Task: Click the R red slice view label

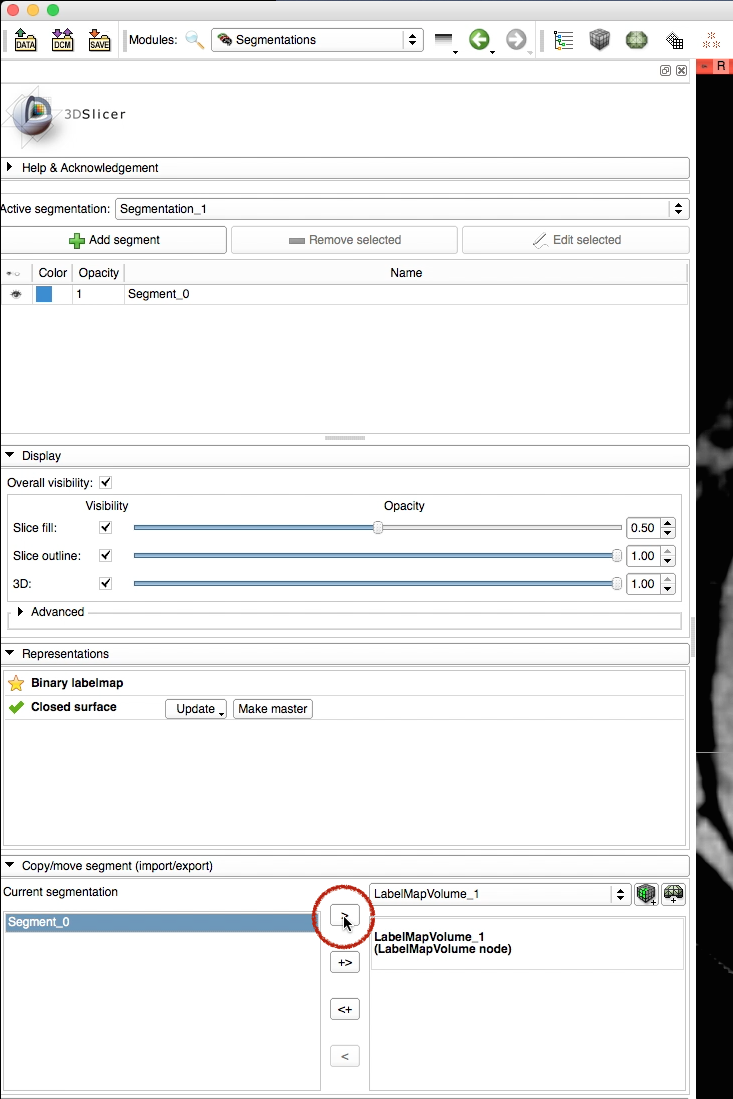Action: click(x=721, y=66)
